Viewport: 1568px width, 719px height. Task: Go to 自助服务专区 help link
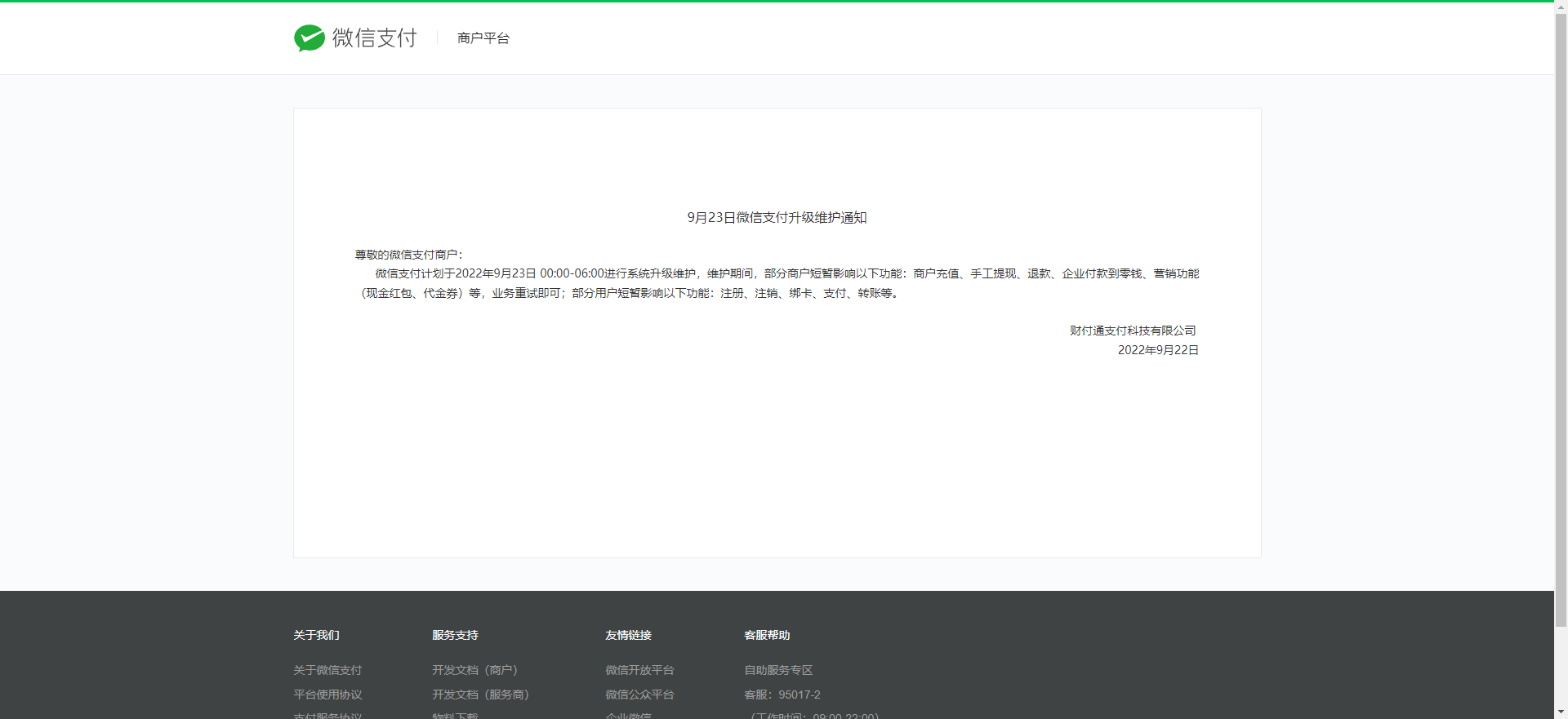click(778, 670)
